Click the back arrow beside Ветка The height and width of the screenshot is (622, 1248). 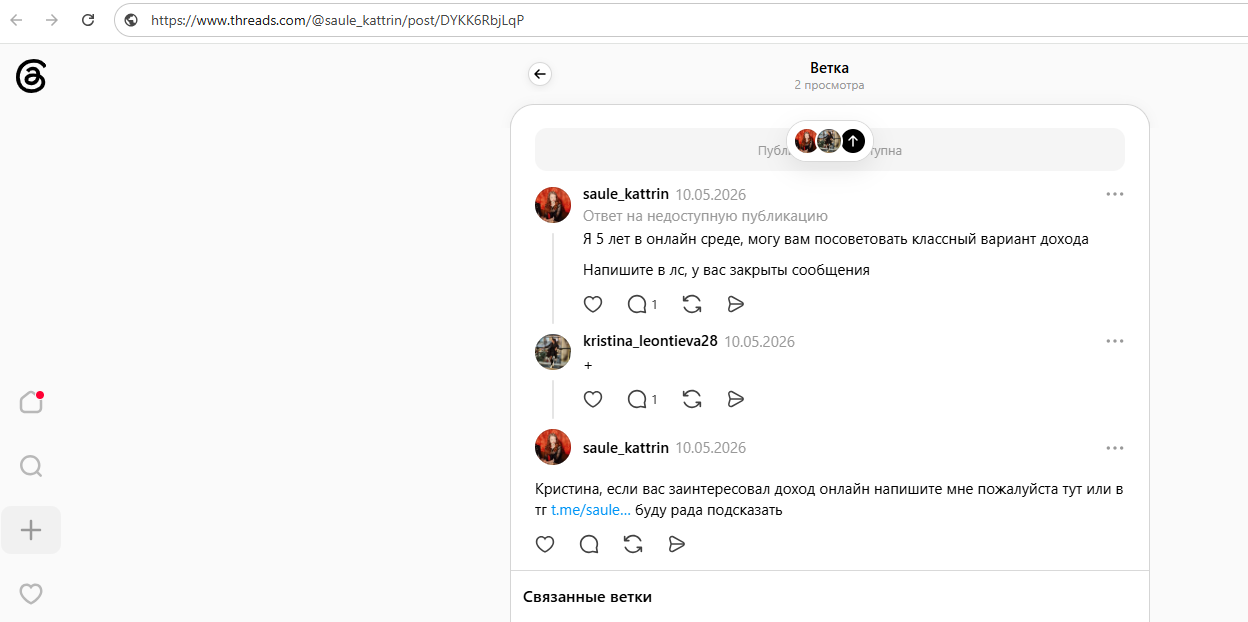pos(540,74)
